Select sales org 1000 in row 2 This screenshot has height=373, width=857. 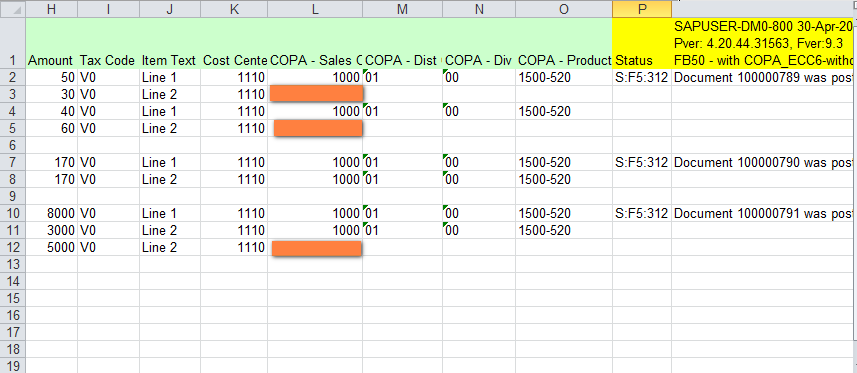(x=315, y=78)
